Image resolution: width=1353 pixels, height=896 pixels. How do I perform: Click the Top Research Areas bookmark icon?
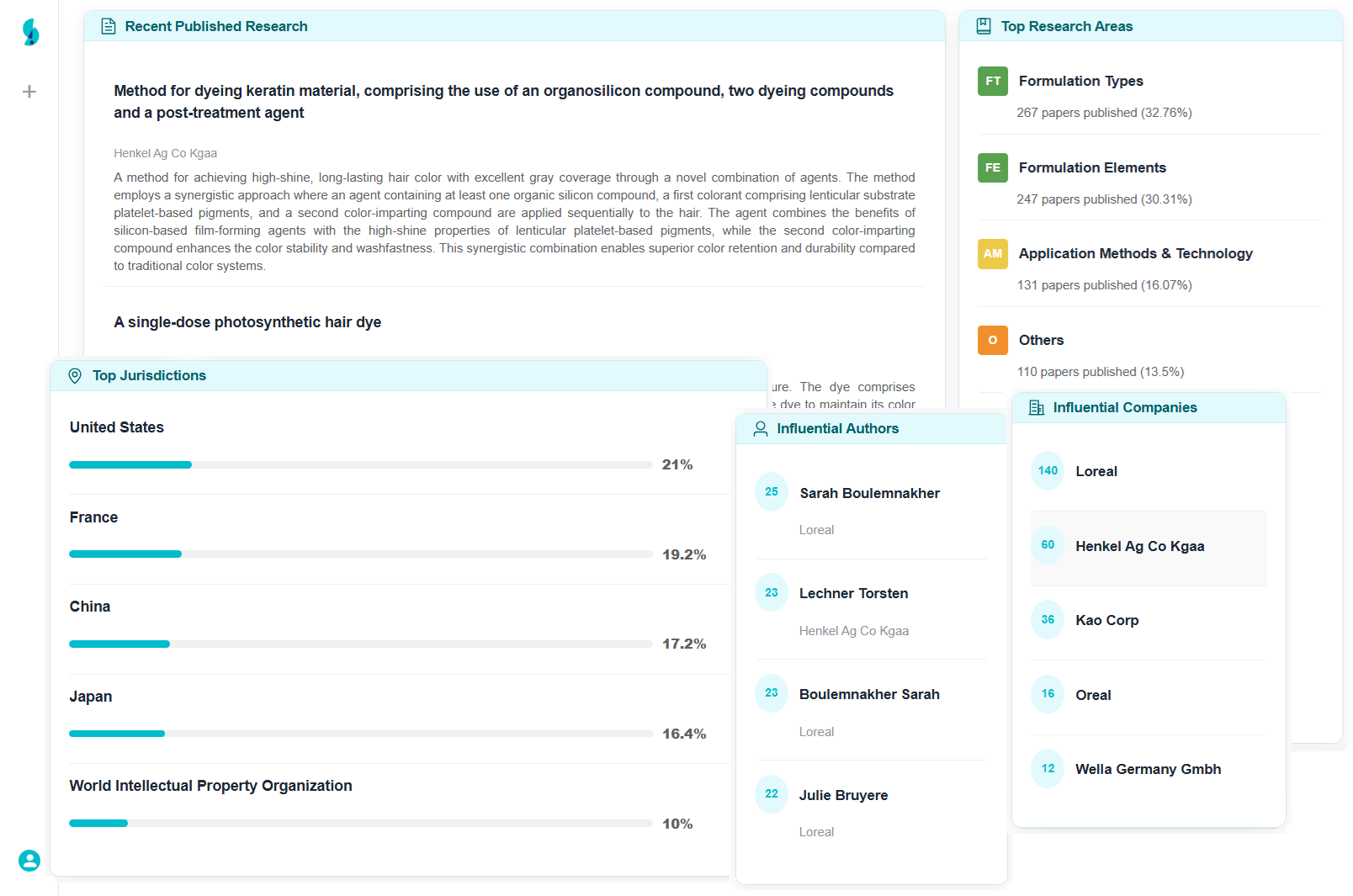(x=984, y=27)
